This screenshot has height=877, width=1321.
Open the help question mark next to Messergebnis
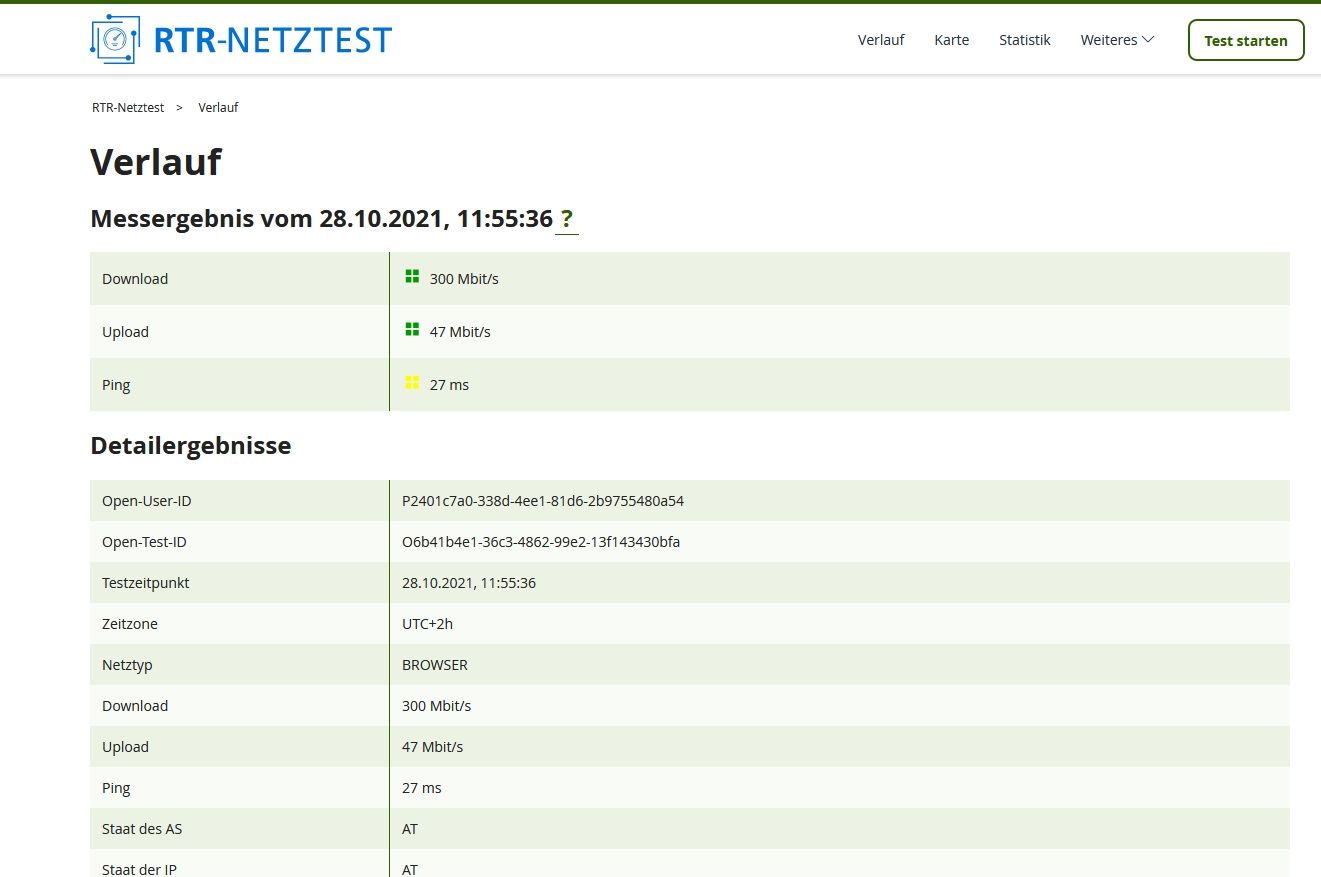tap(567, 219)
